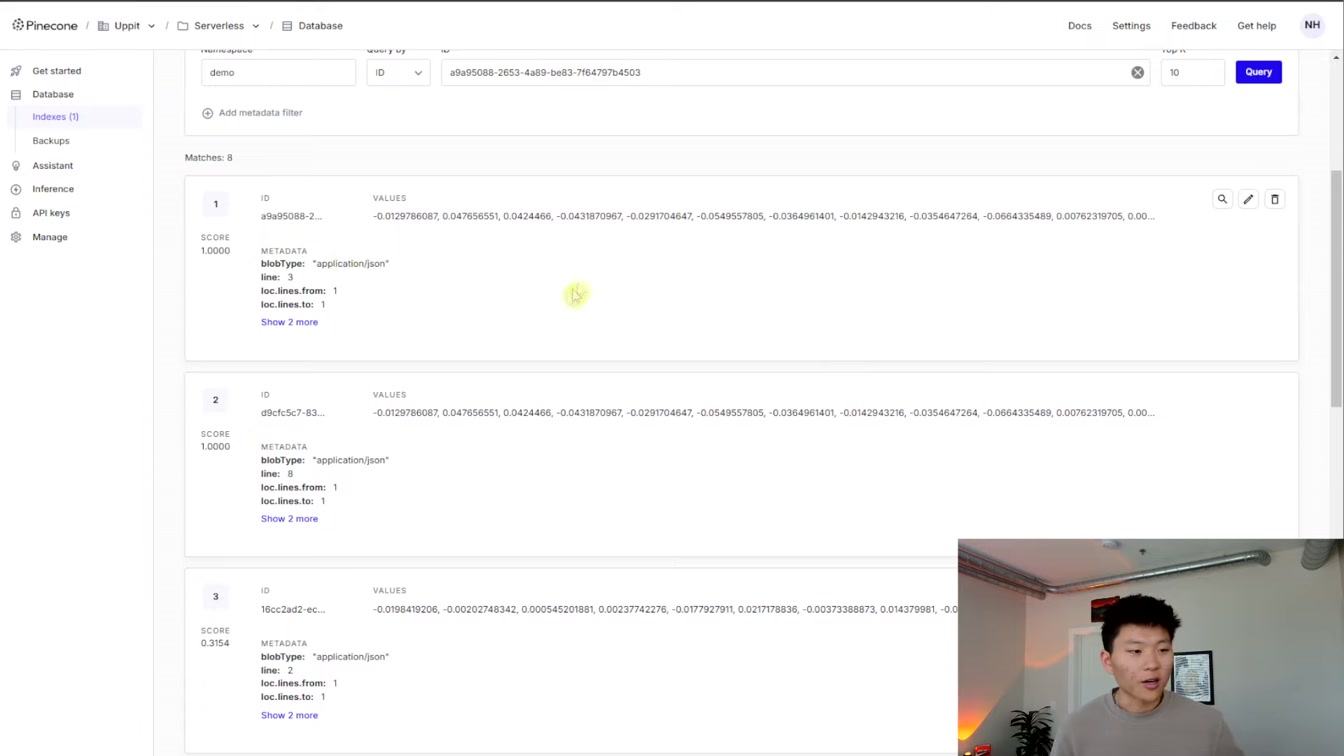Open API keys in the sidebar
Viewport: 1344px width, 756px height.
coord(50,213)
